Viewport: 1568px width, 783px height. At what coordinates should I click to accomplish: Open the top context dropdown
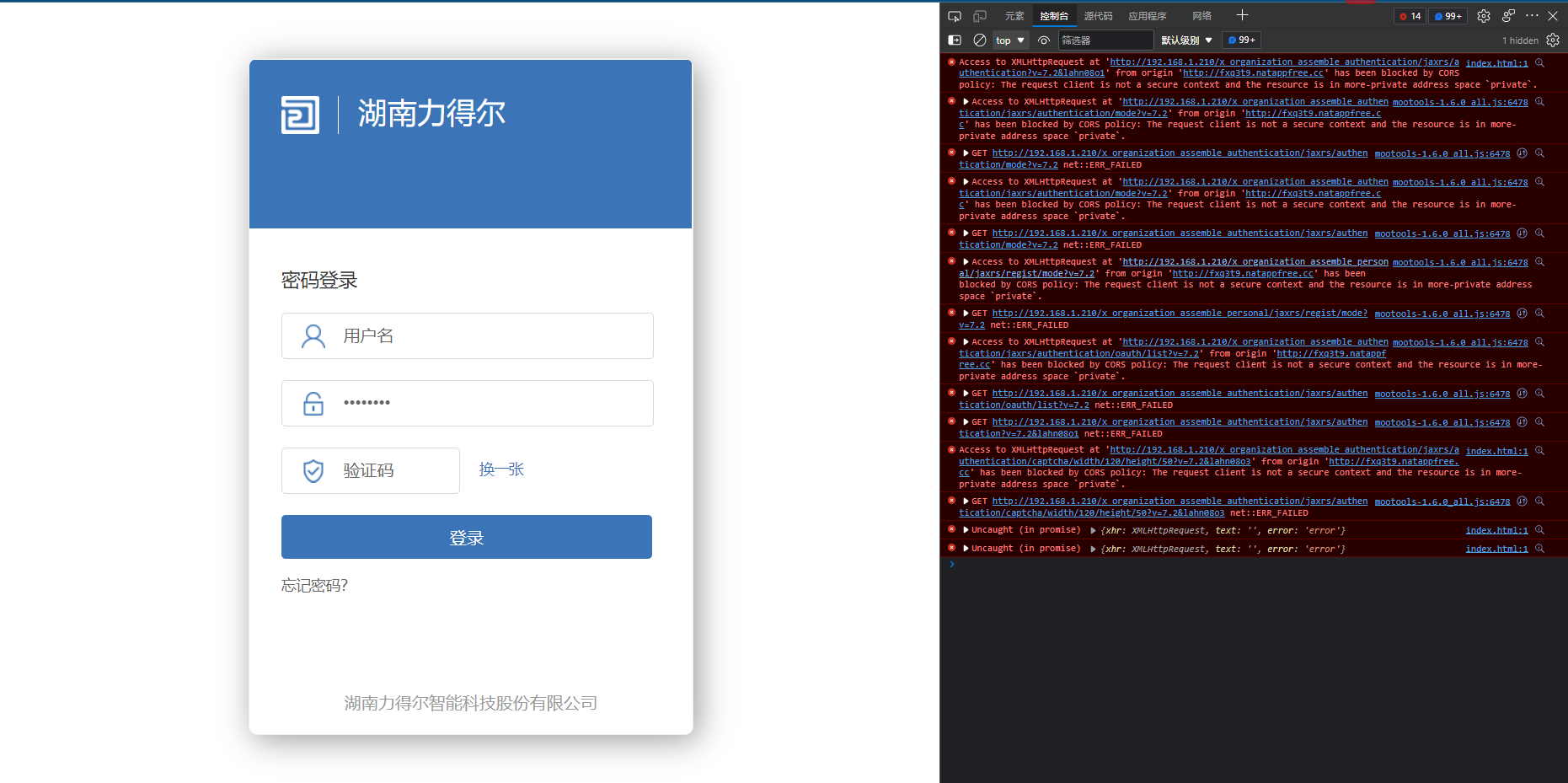pyautogui.click(x=1010, y=40)
